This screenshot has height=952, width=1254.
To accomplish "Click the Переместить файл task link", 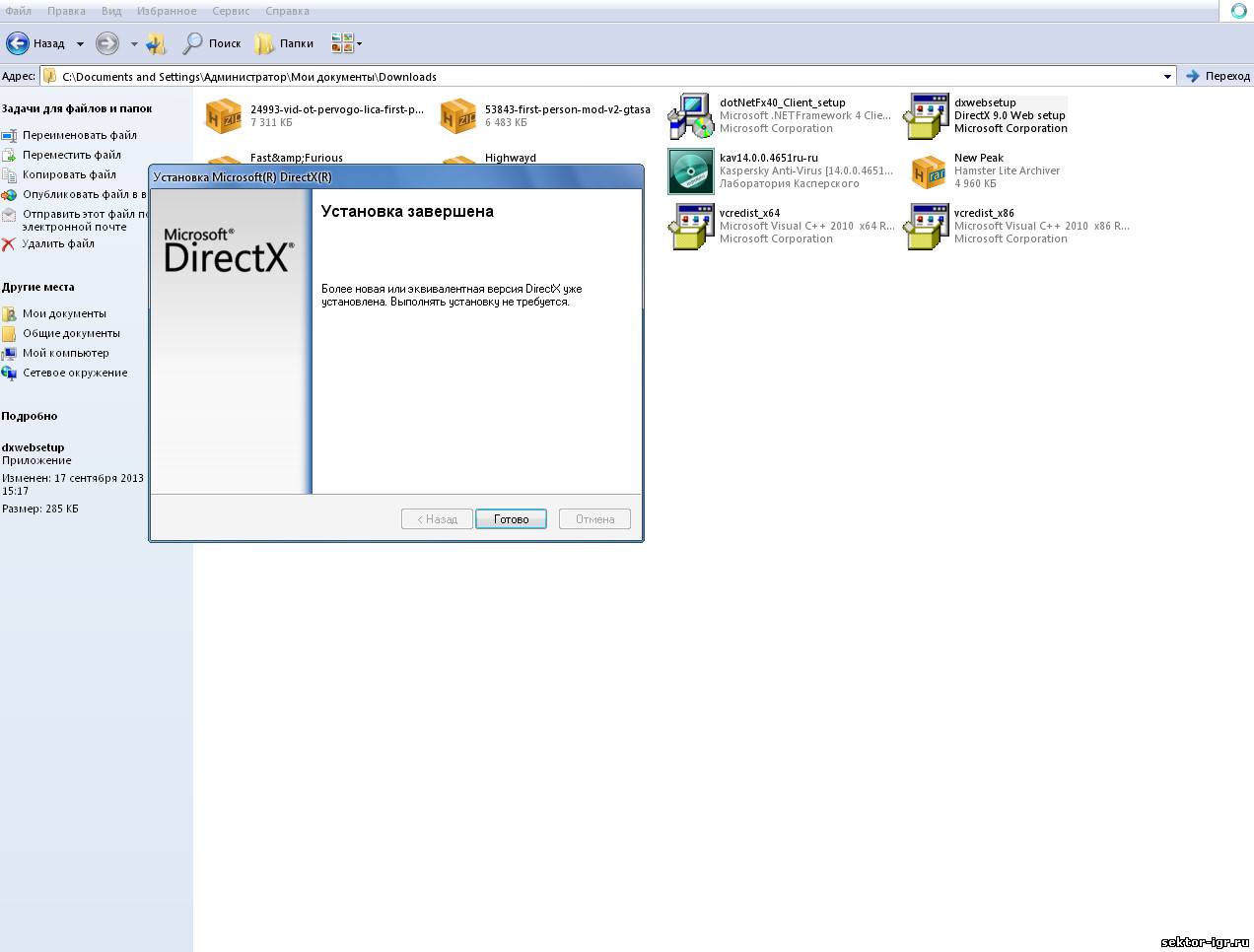I will (72, 155).
